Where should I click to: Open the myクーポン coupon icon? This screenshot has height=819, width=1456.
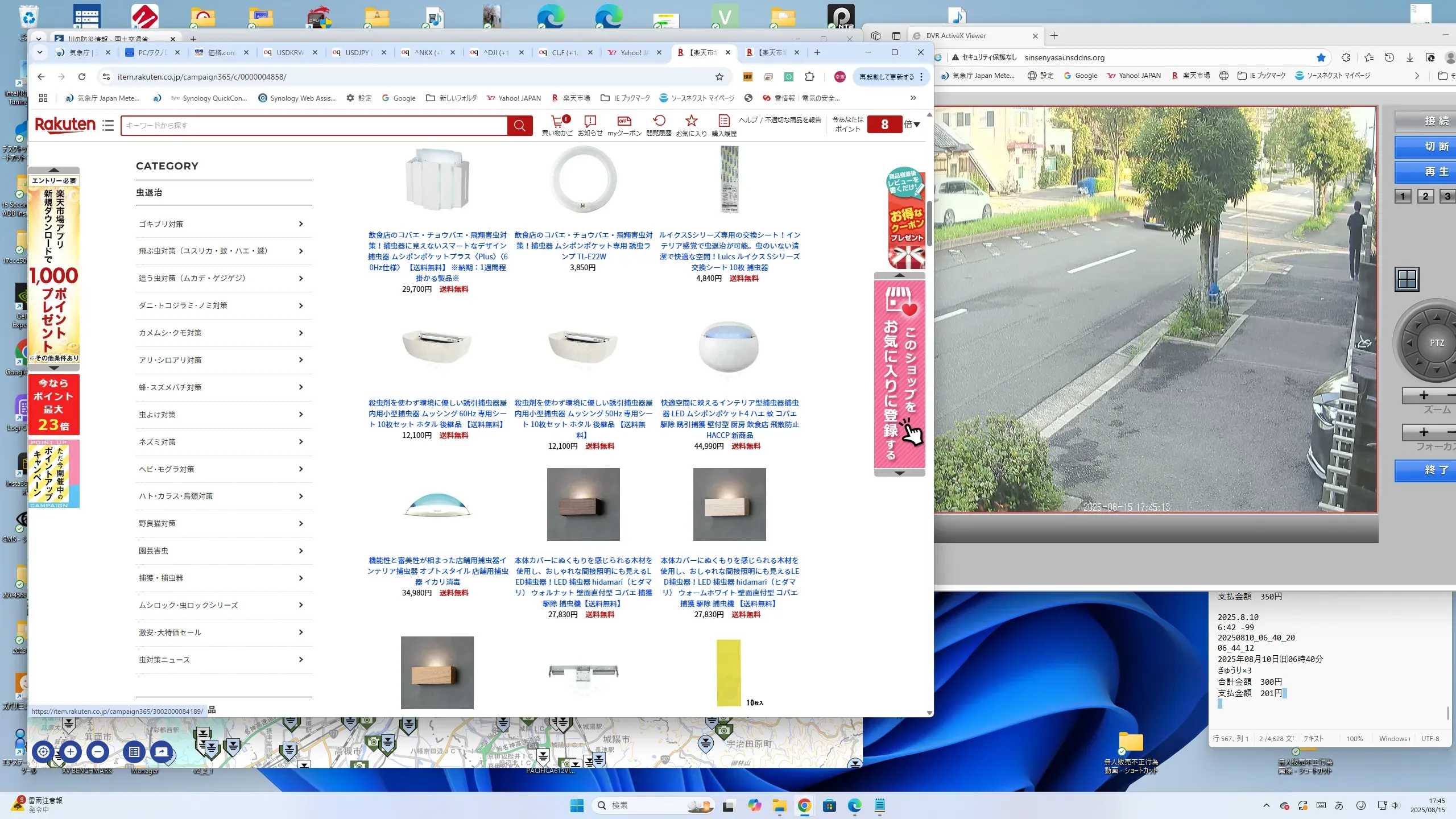(624, 122)
